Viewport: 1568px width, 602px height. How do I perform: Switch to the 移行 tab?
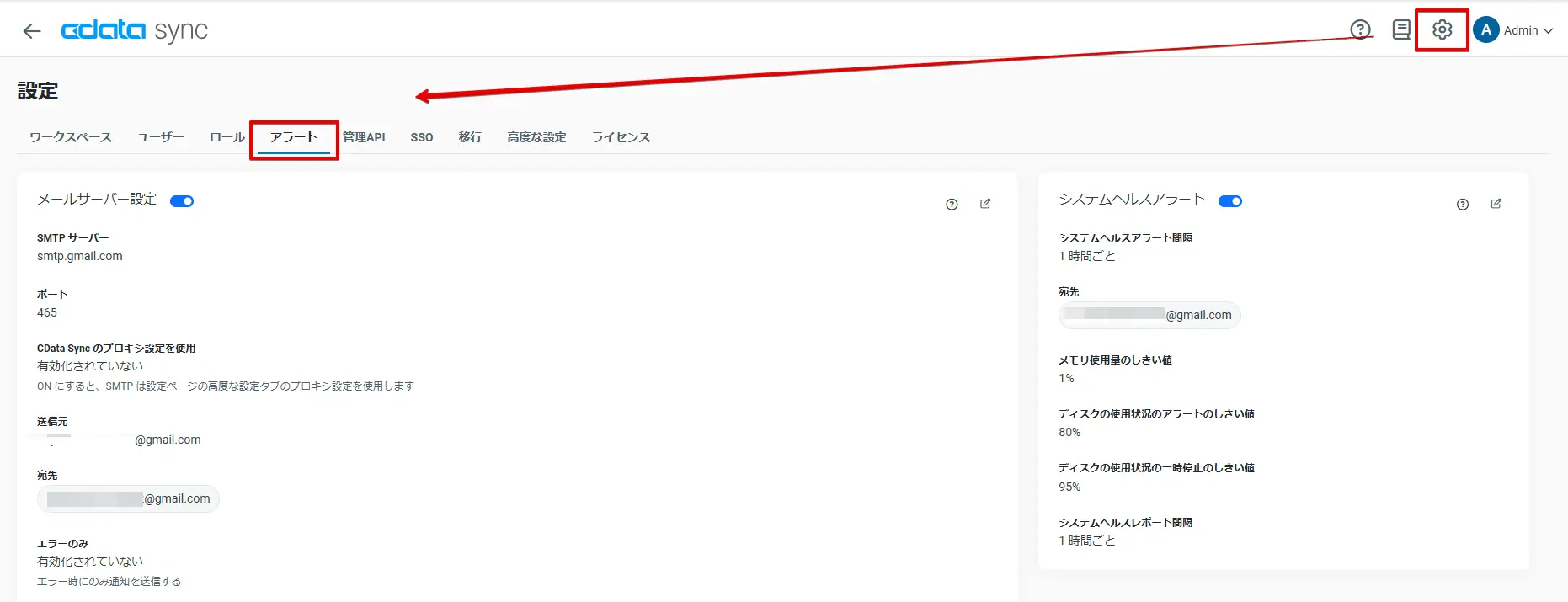(470, 137)
